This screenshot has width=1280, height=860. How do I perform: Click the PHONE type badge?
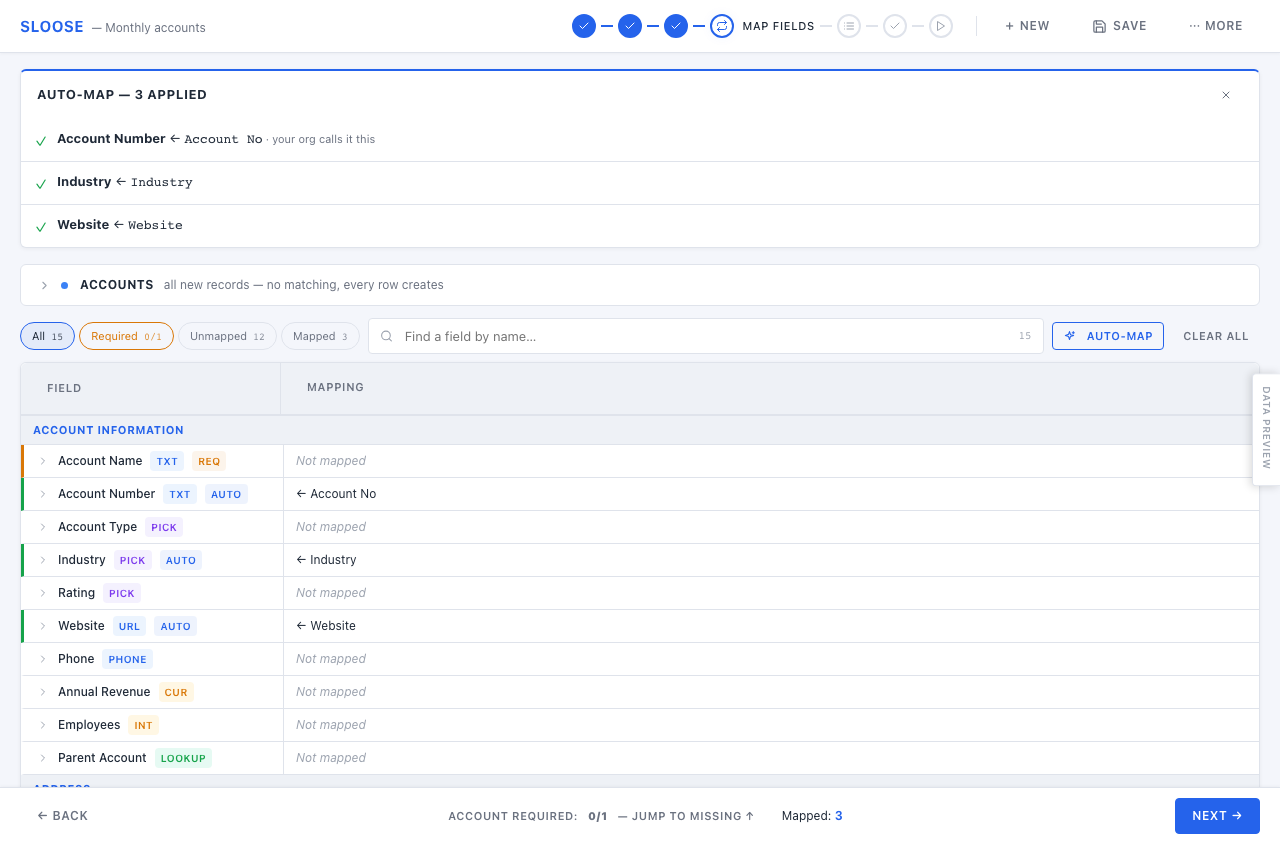[x=128, y=659]
